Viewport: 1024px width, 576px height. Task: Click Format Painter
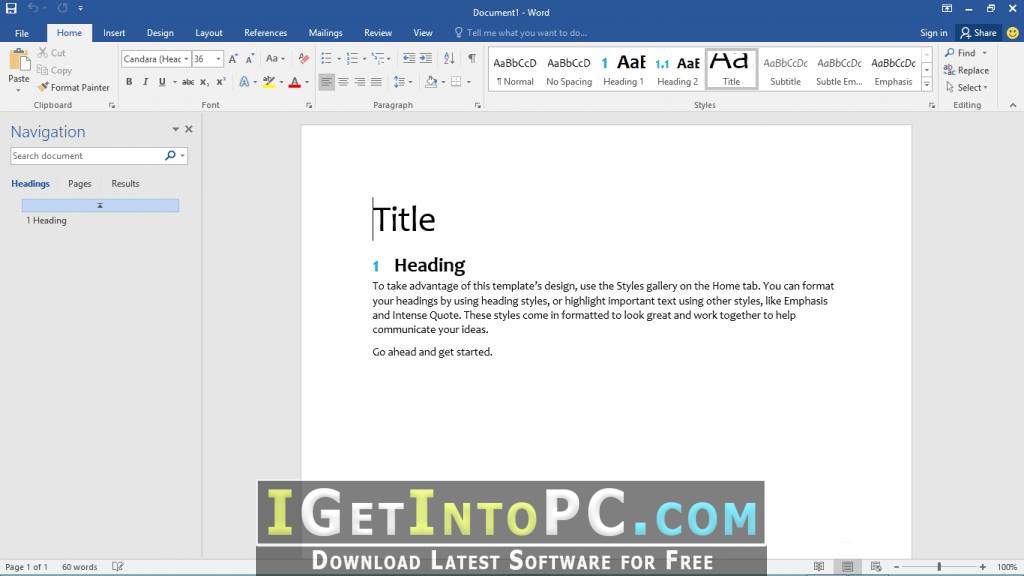[74, 88]
